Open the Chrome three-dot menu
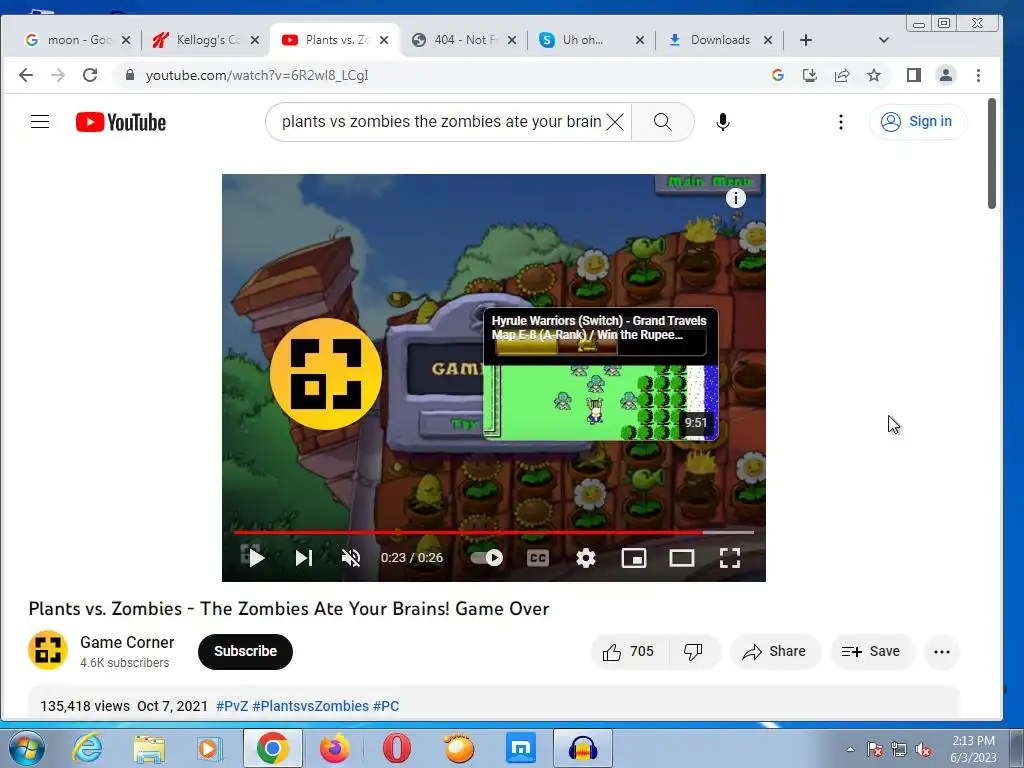The image size is (1024, 768). click(978, 75)
